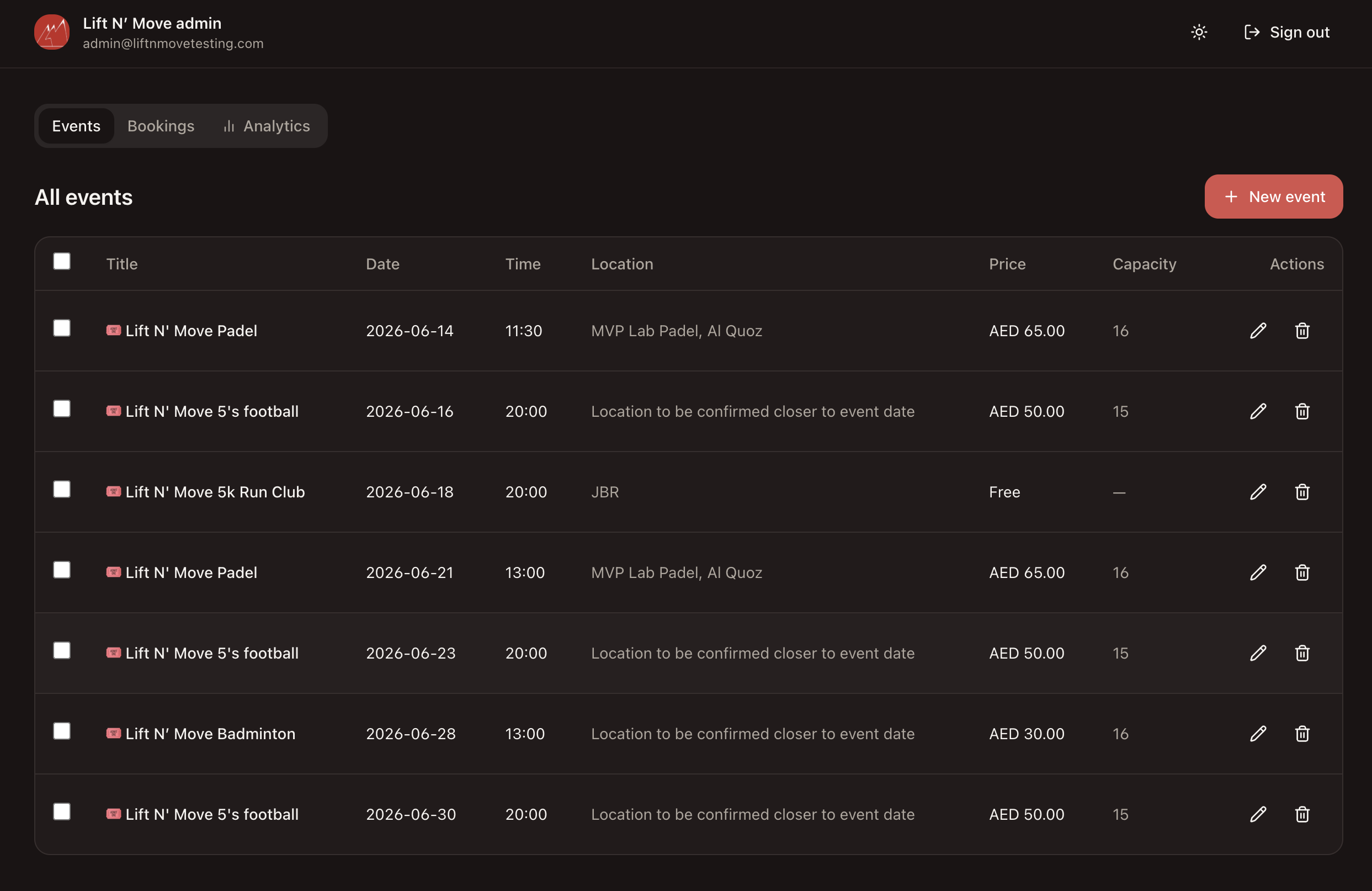
Task: Delete the 5's football event on 2026-06-30
Action: coord(1302,814)
